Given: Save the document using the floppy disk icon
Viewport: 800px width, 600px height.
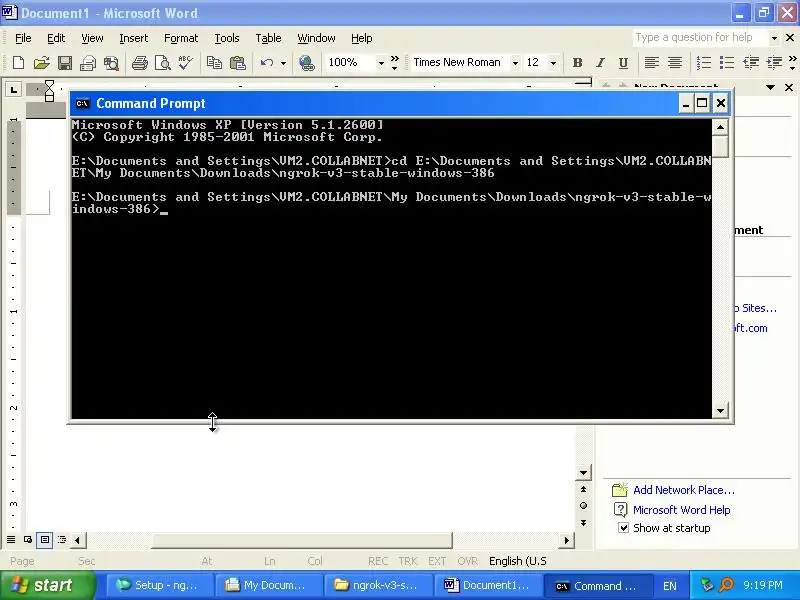Looking at the screenshot, I should (65, 63).
